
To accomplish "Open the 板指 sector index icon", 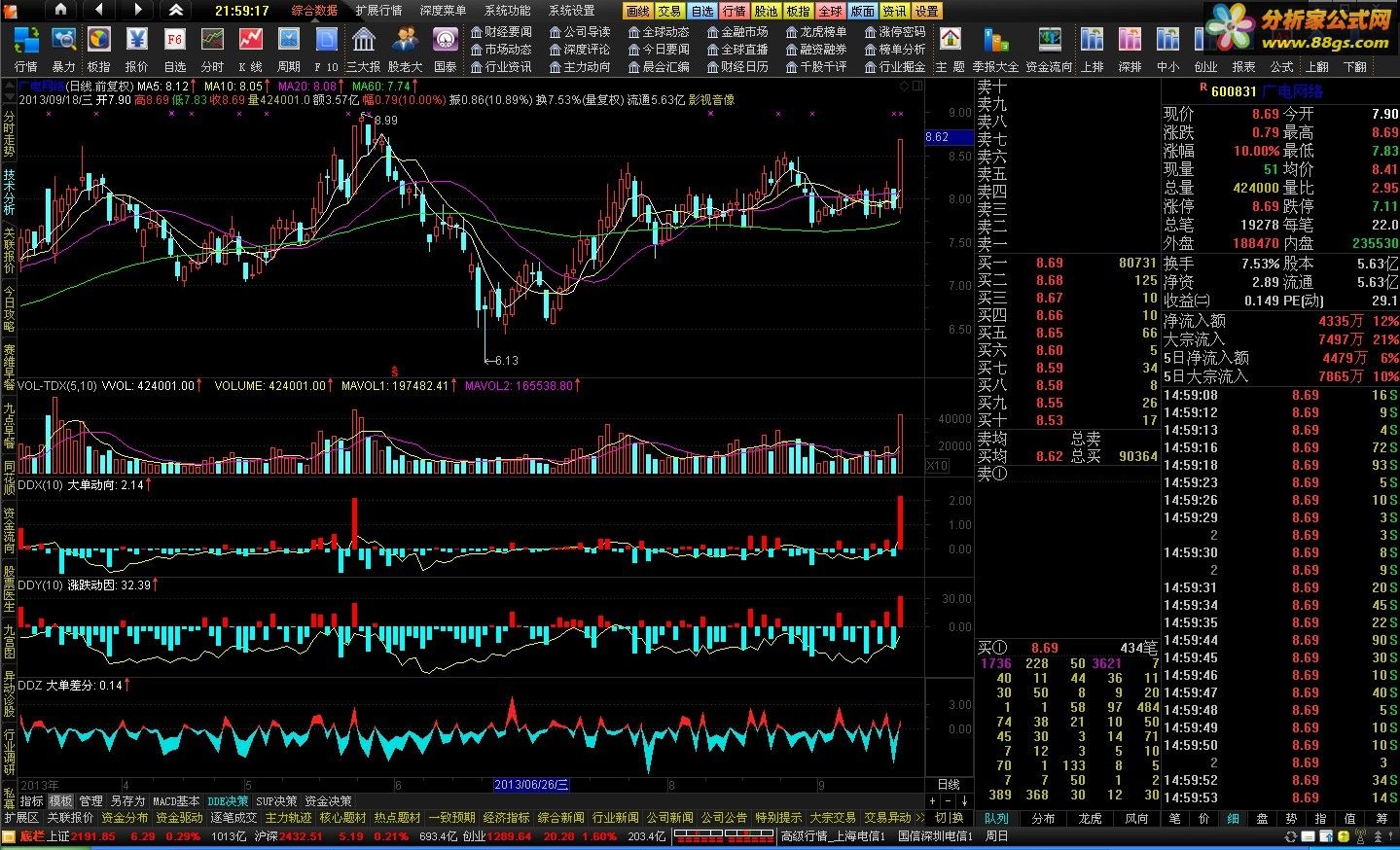I will coord(99,50).
